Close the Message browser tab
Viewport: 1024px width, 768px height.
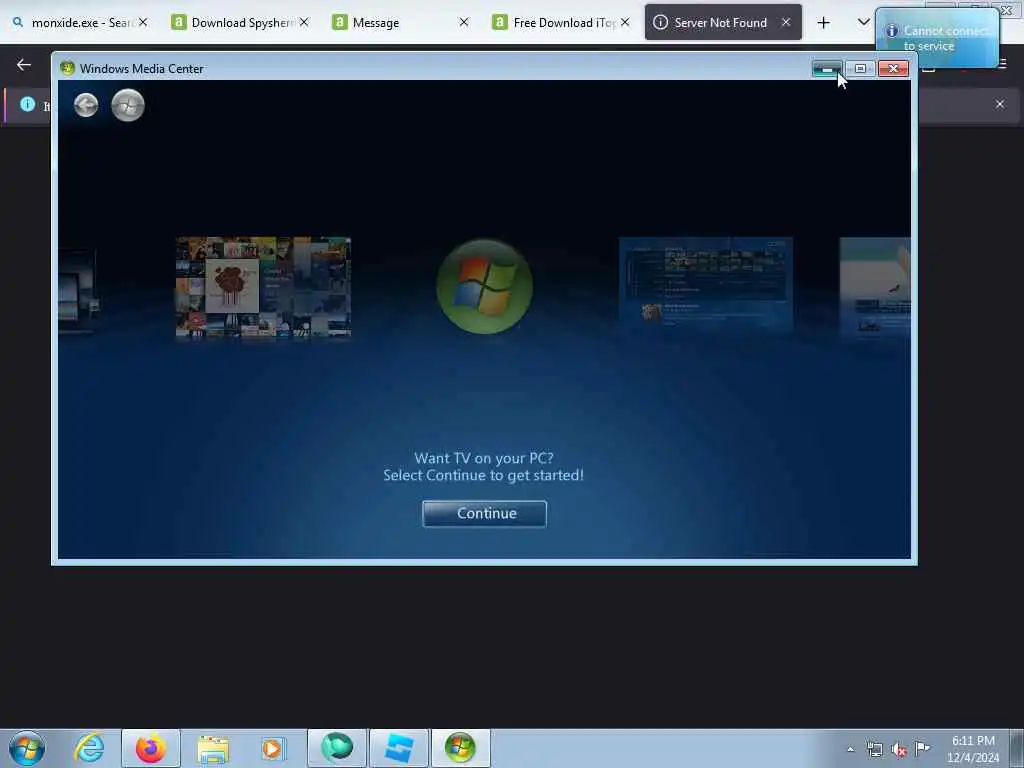coord(464,22)
